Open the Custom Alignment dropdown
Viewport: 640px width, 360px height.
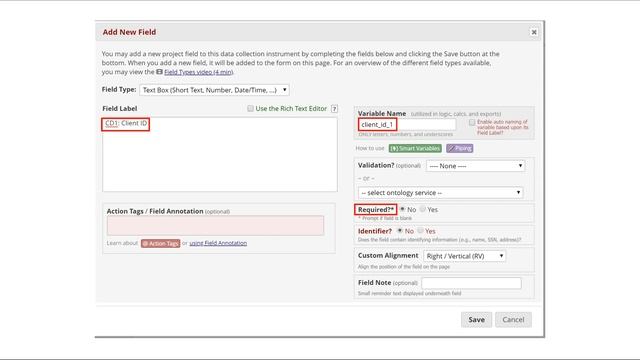[x=465, y=256]
